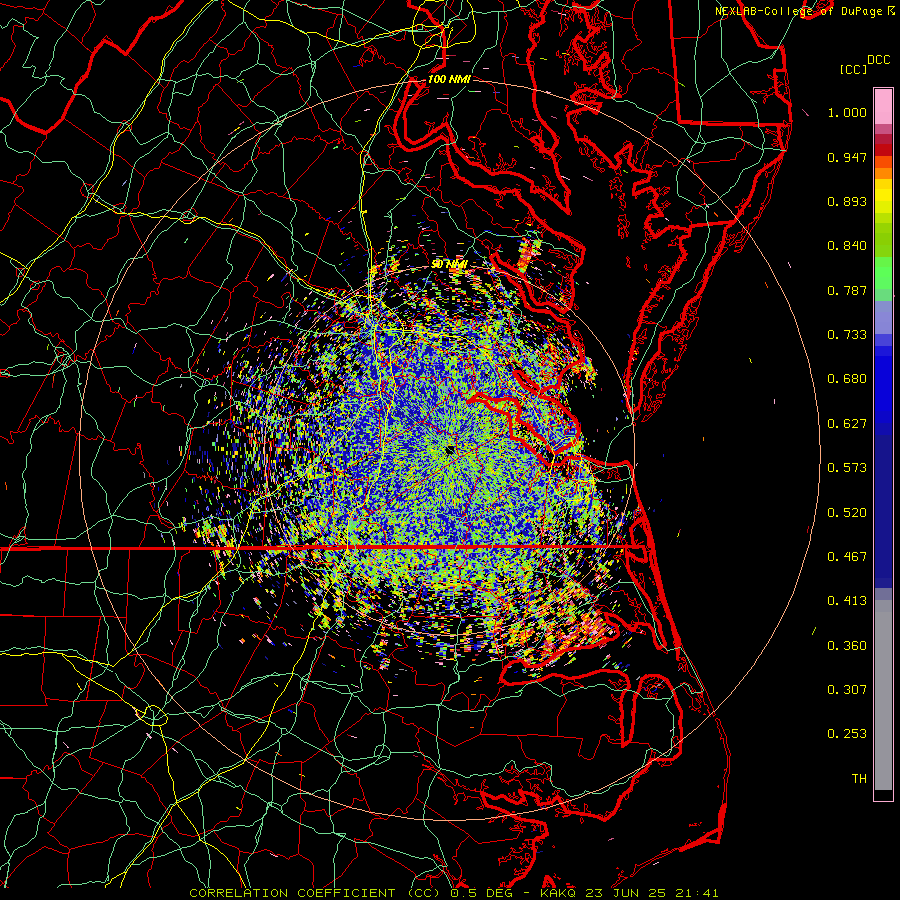
Task: Click the 0.893 scale value
Action: point(847,201)
